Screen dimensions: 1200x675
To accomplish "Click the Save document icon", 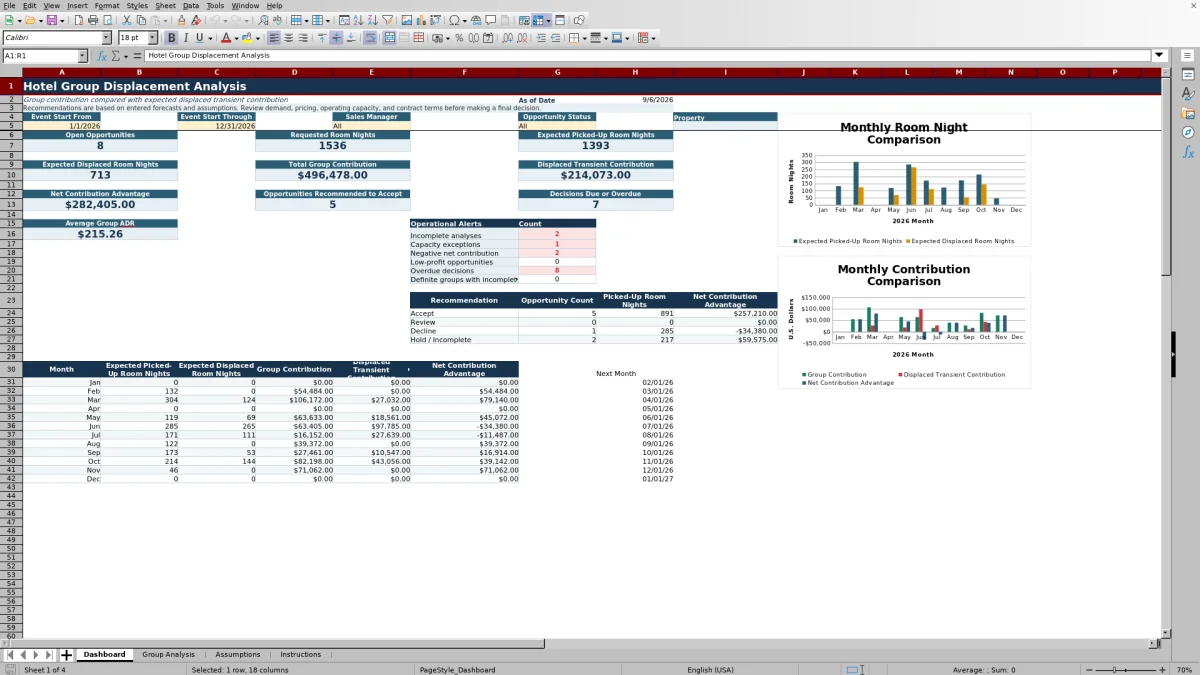I will (50, 20).
